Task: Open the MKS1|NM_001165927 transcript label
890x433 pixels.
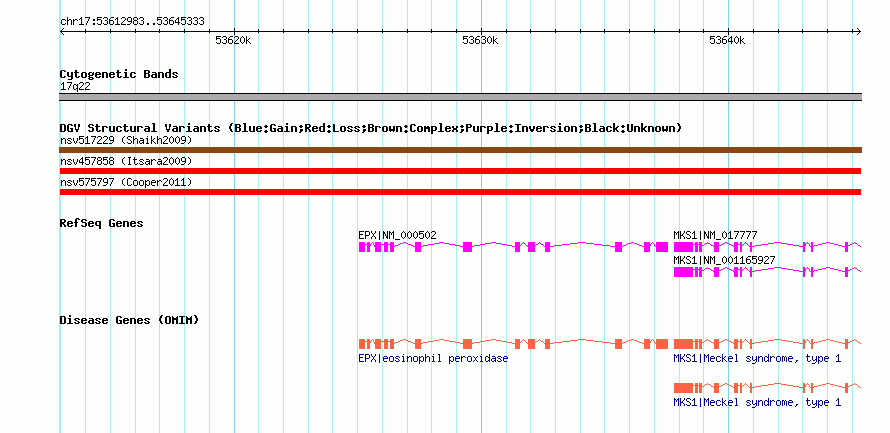Action: (724, 260)
